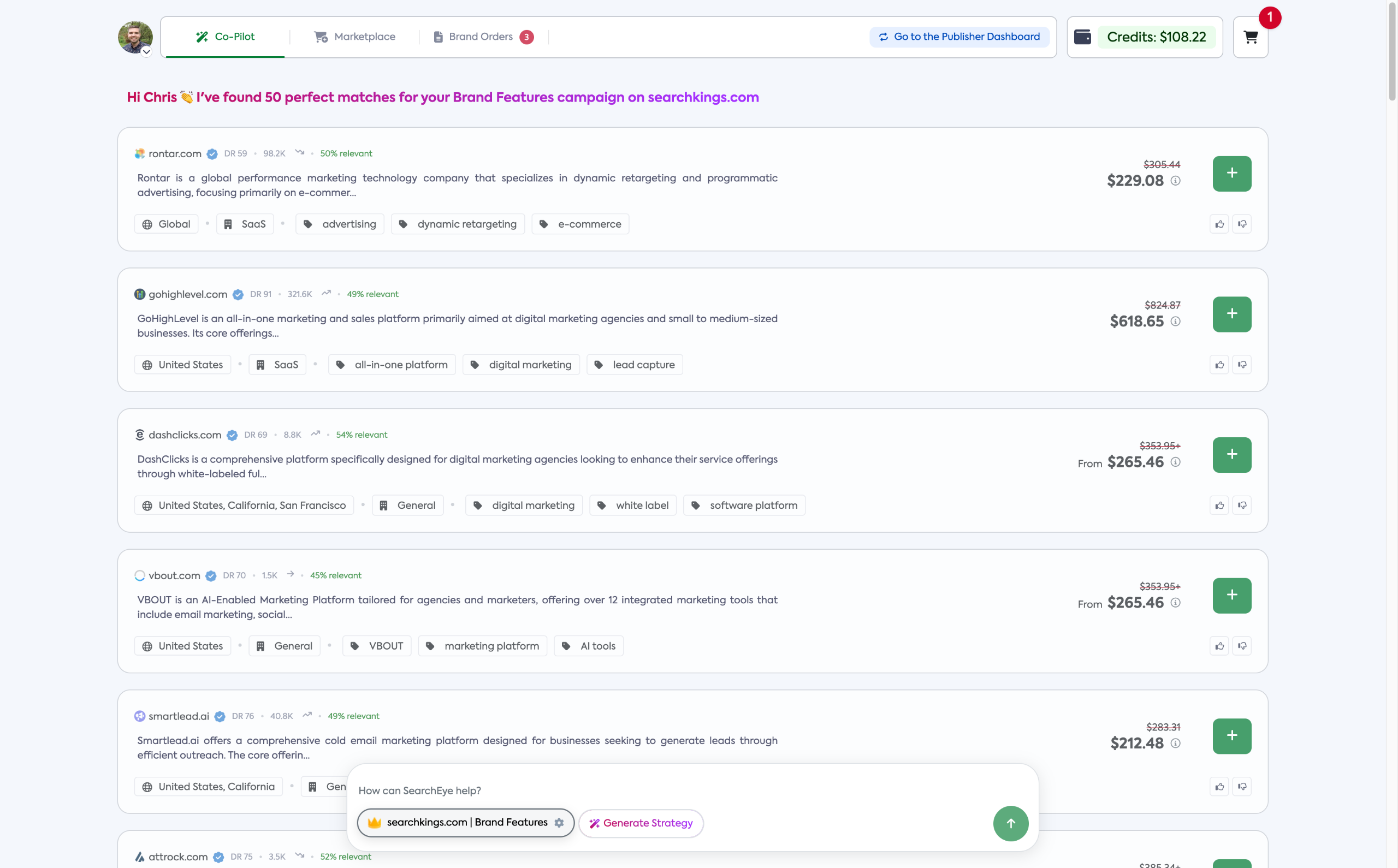The image size is (1398, 868).
Task: Expand profile avatar dropdown chevron
Action: (x=146, y=52)
